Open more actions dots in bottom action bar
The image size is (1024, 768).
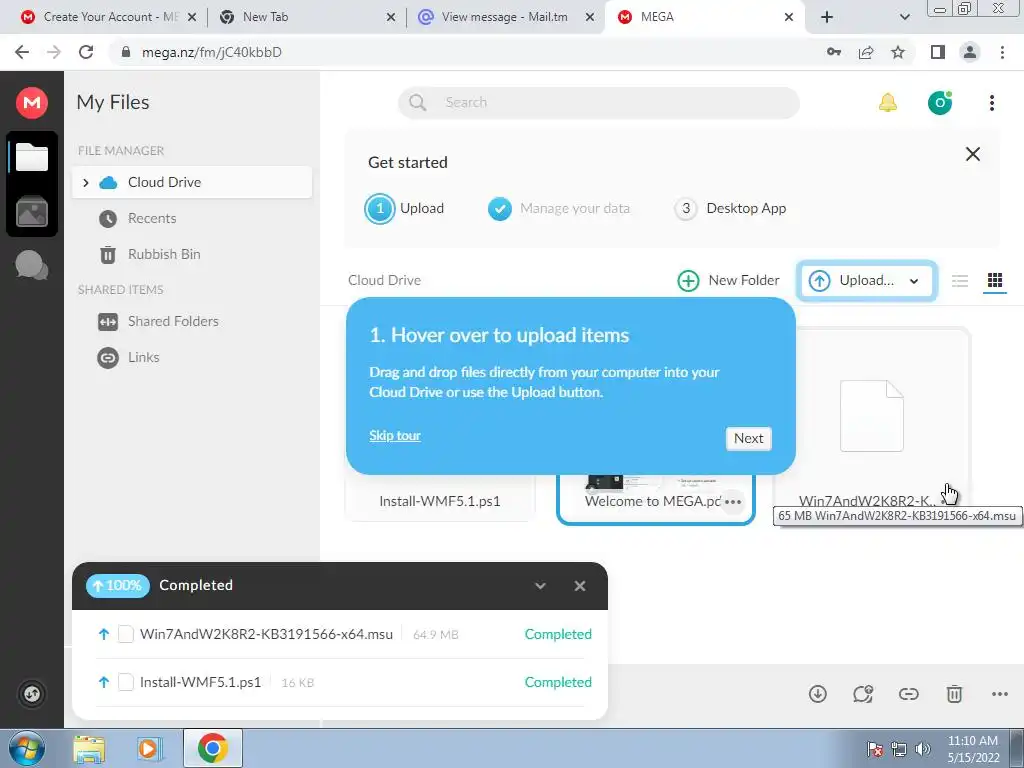tap(999, 694)
